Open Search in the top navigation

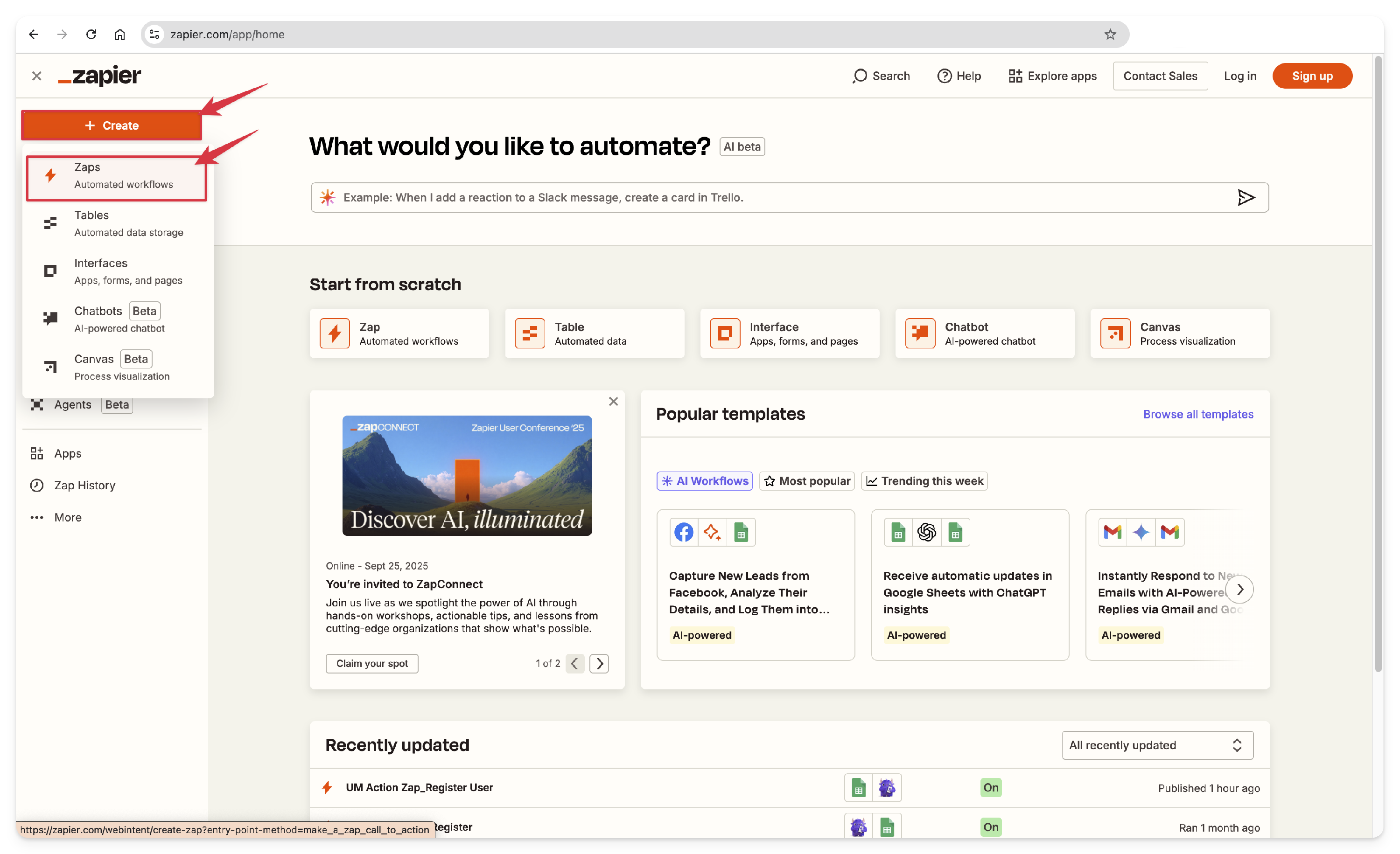tap(881, 76)
